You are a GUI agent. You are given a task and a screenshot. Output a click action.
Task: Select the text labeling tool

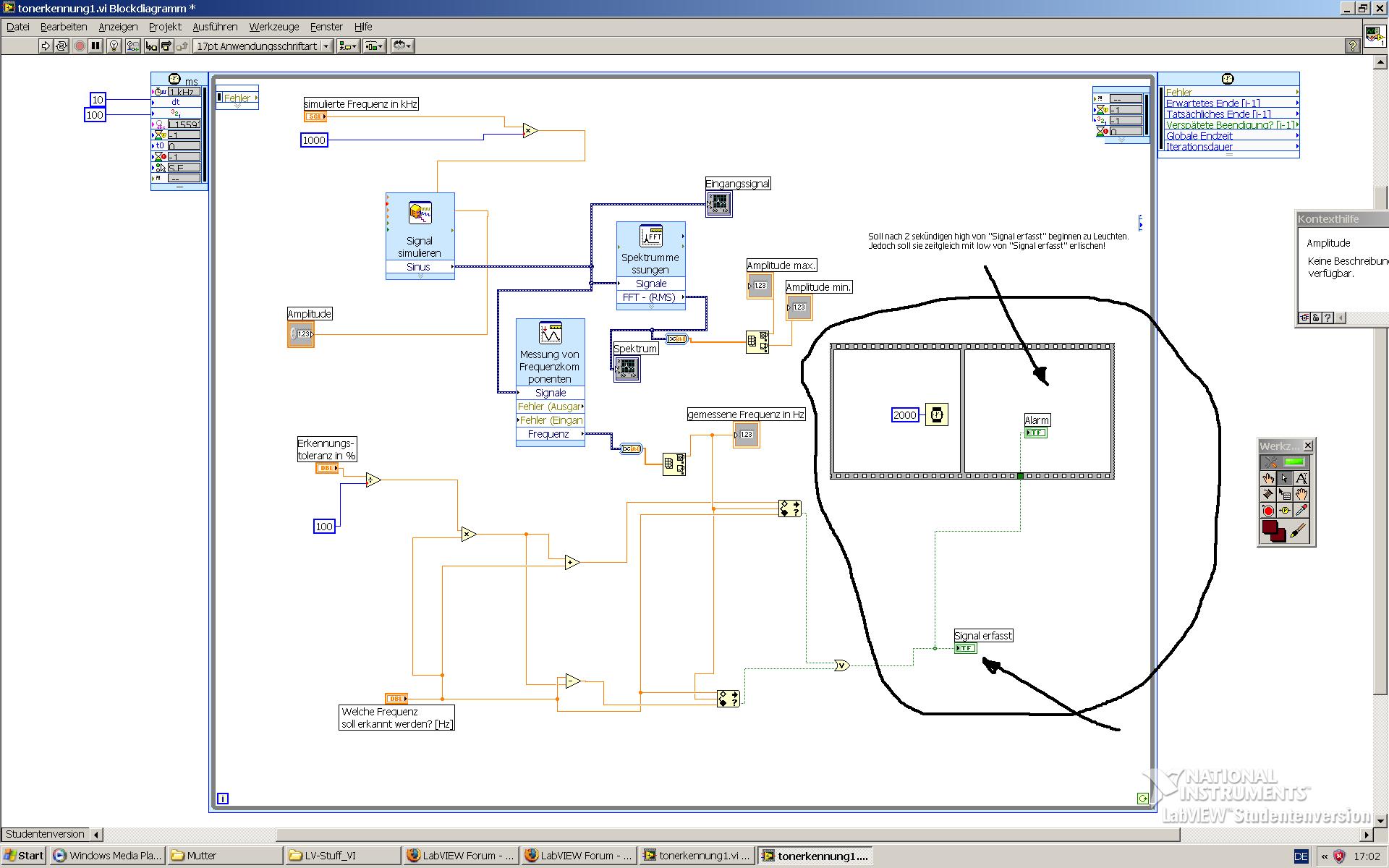pyautogui.click(x=1301, y=478)
